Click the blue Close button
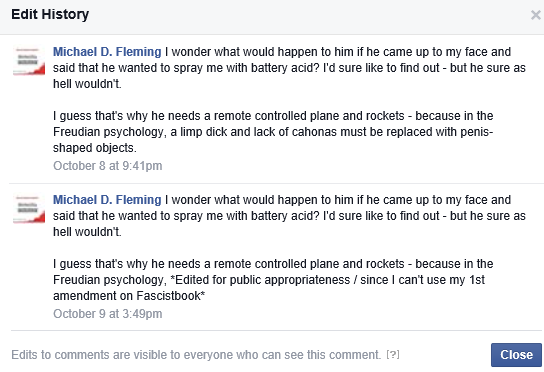The image size is (544, 372). point(516,355)
